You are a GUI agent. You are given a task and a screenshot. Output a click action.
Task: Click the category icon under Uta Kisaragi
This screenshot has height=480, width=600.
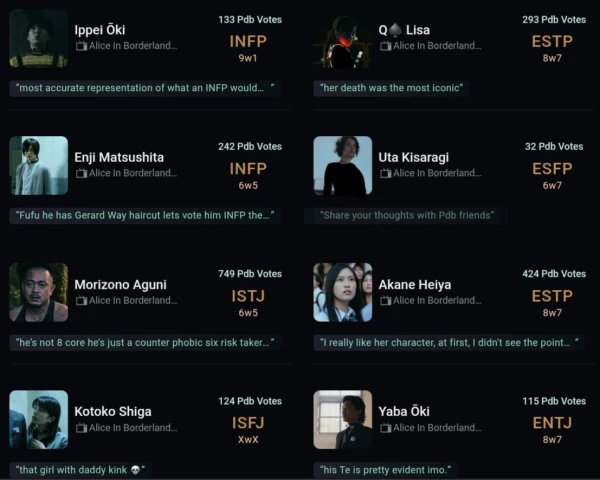pyautogui.click(x=385, y=173)
